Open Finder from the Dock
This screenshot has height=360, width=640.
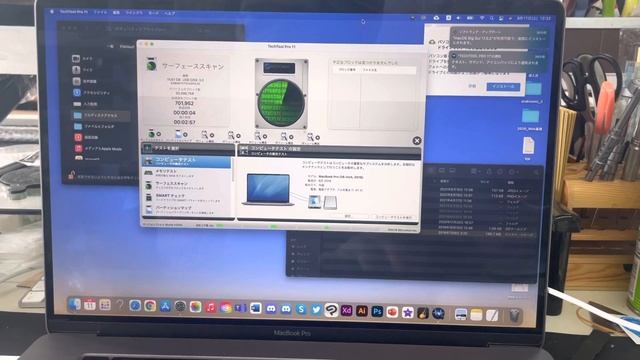74,304
